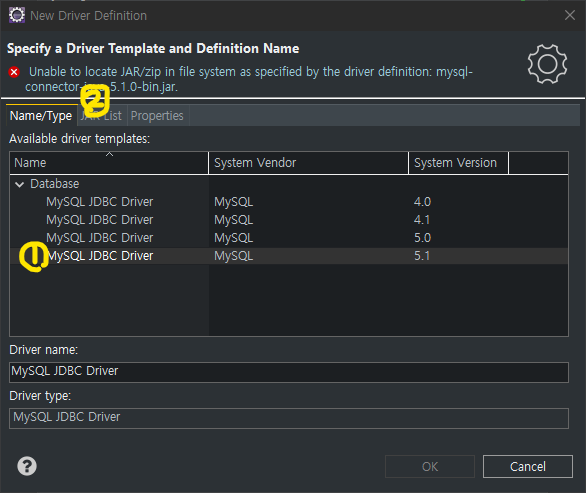Collapse the Database tree node
The height and width of the screenshot is (493, 586).
pos(19,184)
